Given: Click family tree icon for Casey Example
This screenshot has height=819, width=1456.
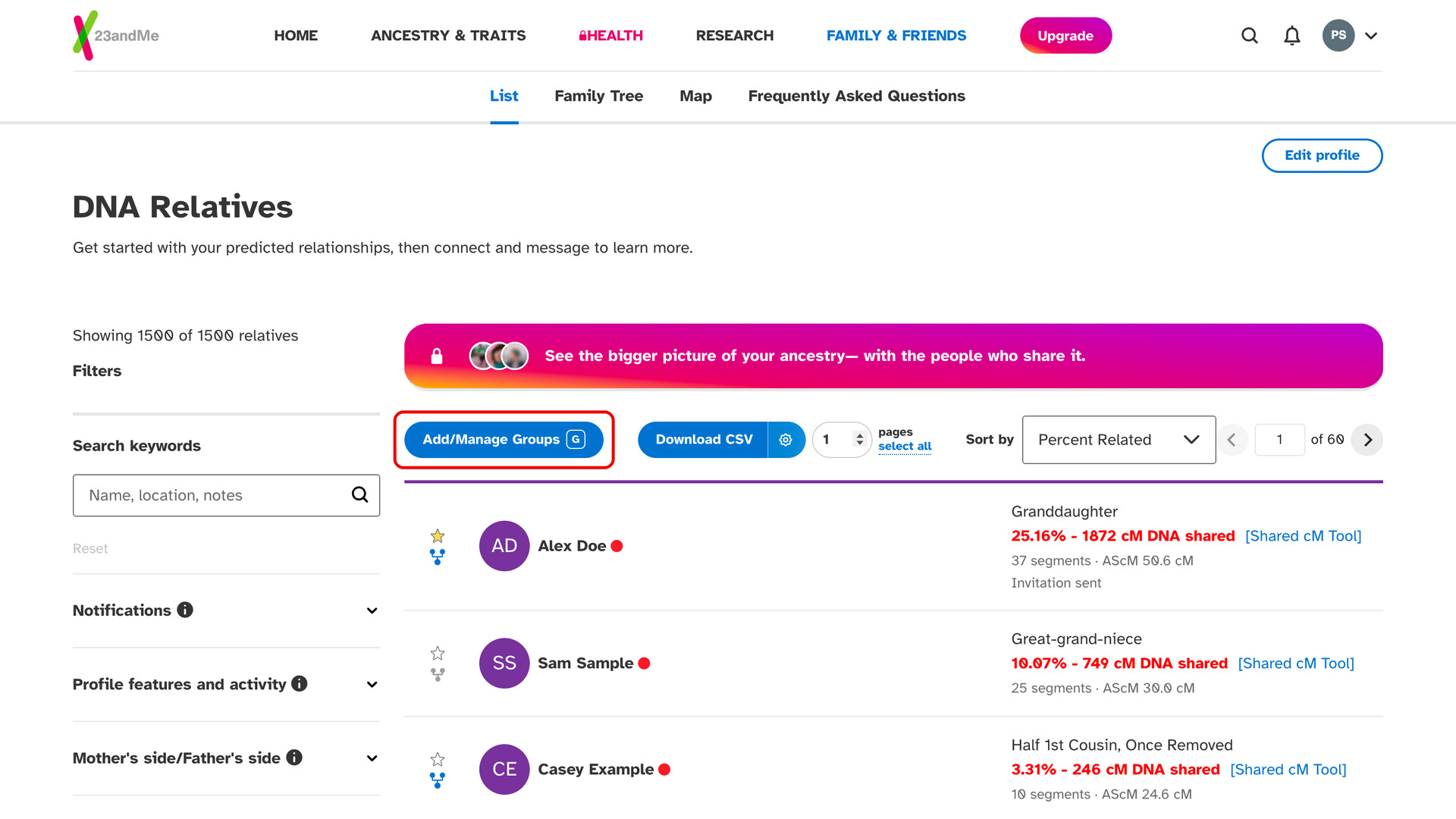Looking at the screenshot, I should point(438,780).
